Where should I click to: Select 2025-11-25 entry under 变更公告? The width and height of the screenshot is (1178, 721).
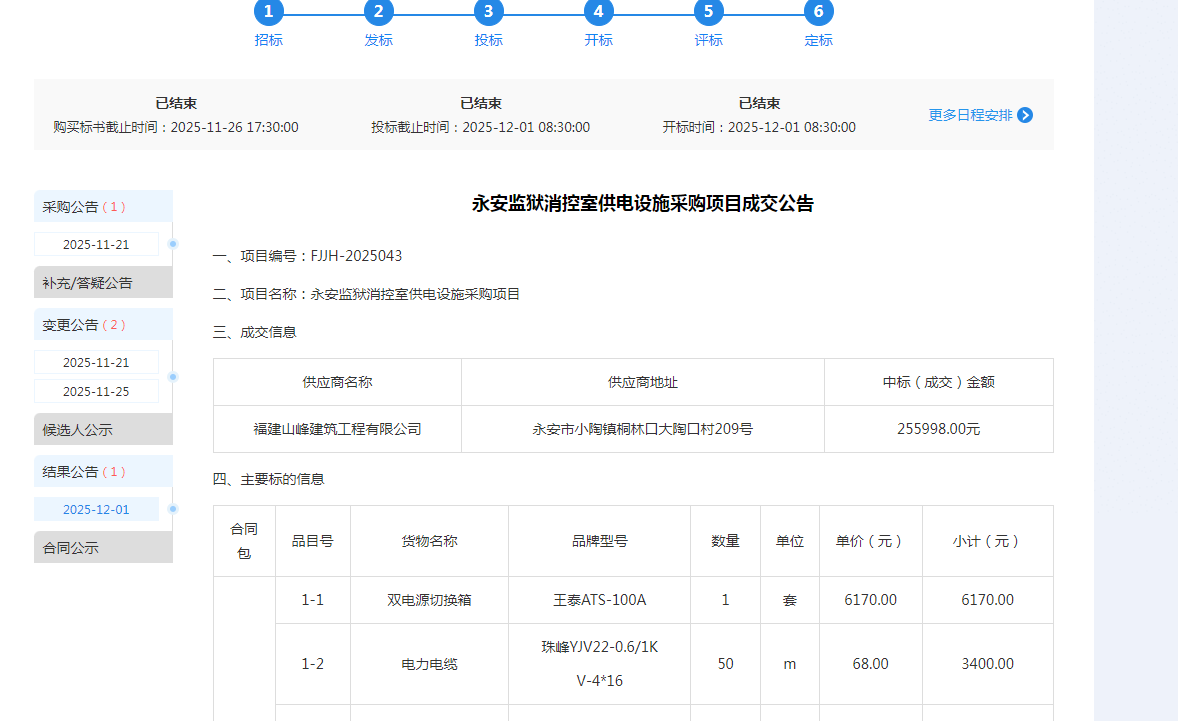[96, 391]
